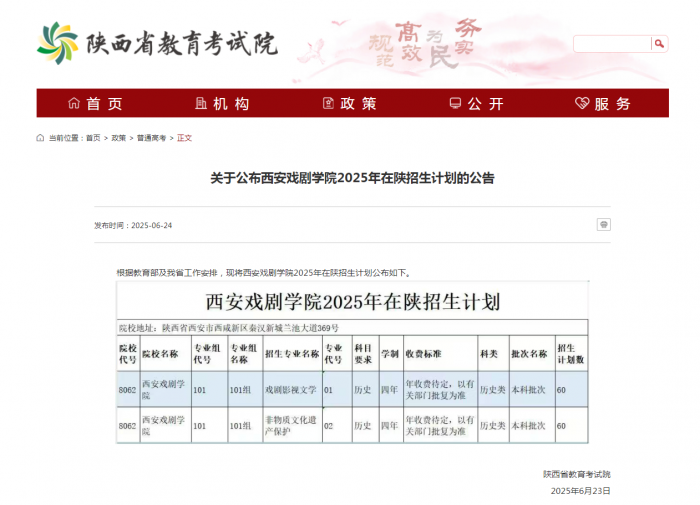Click the 院校地址 row in table

[352, 328]
